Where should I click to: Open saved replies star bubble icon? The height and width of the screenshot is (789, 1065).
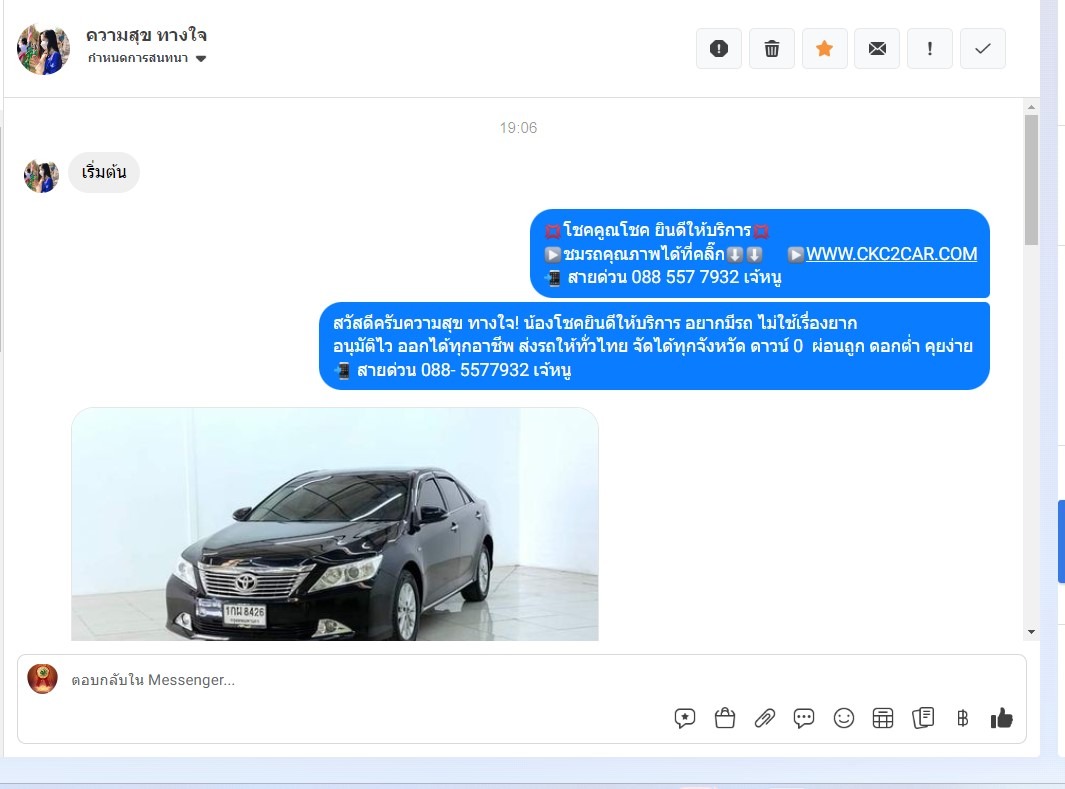[685, 718]
